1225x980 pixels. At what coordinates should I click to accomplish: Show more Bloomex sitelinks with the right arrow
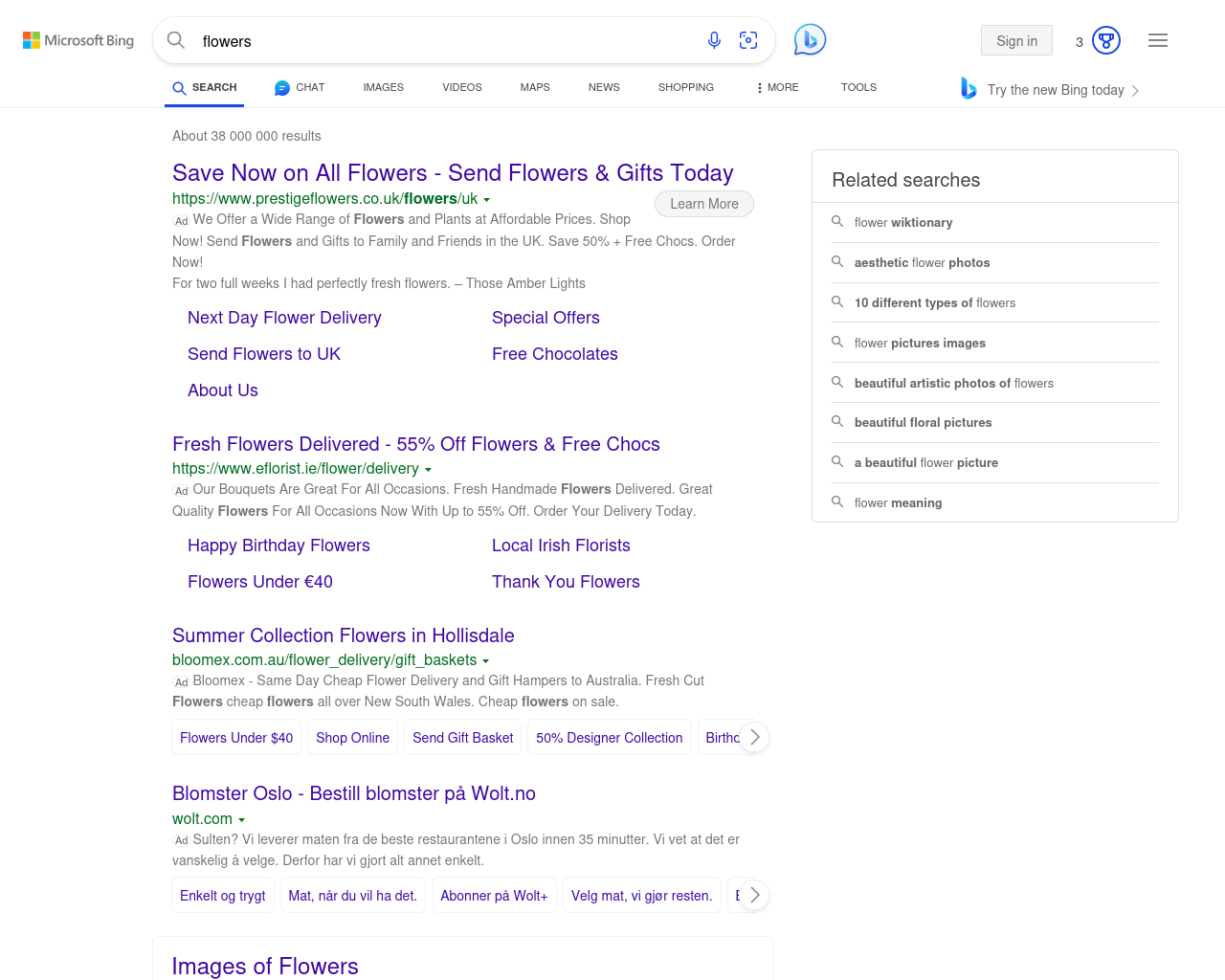coord(754,737)
